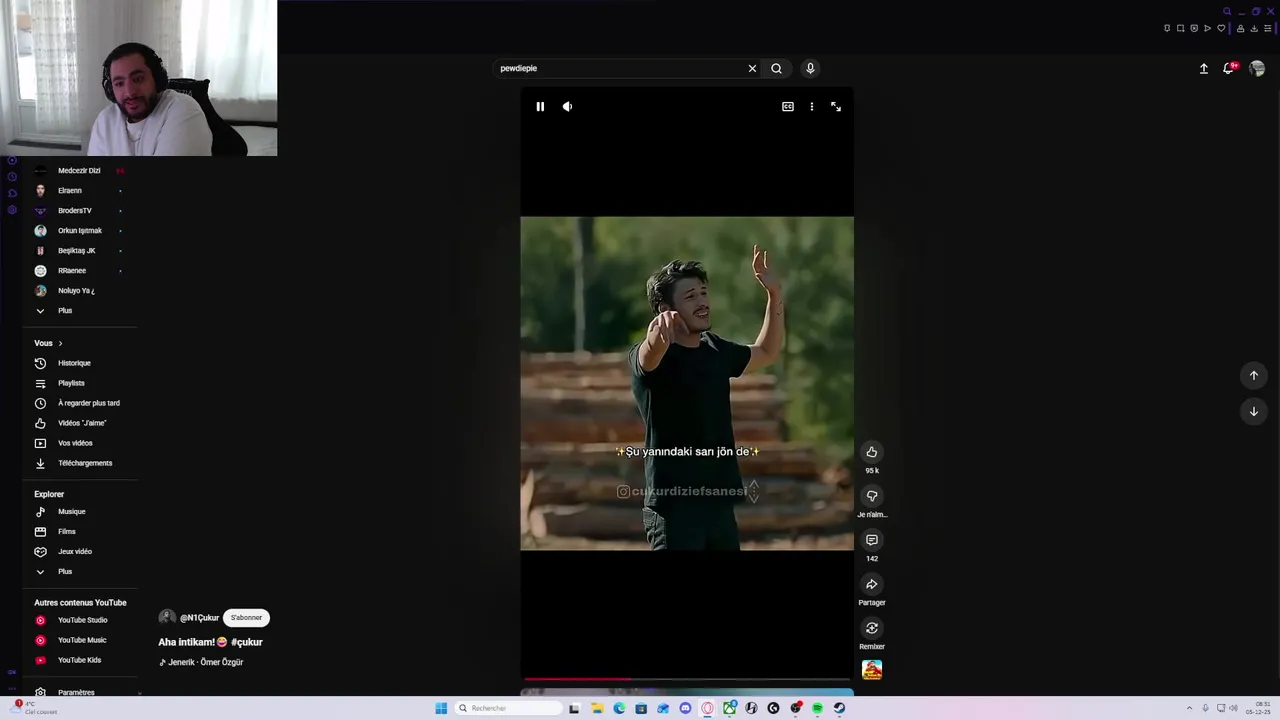Toggle closed captions on the Short
Image resolution: width=1280 pixels, height=720 pixels.
click(788, 106)
